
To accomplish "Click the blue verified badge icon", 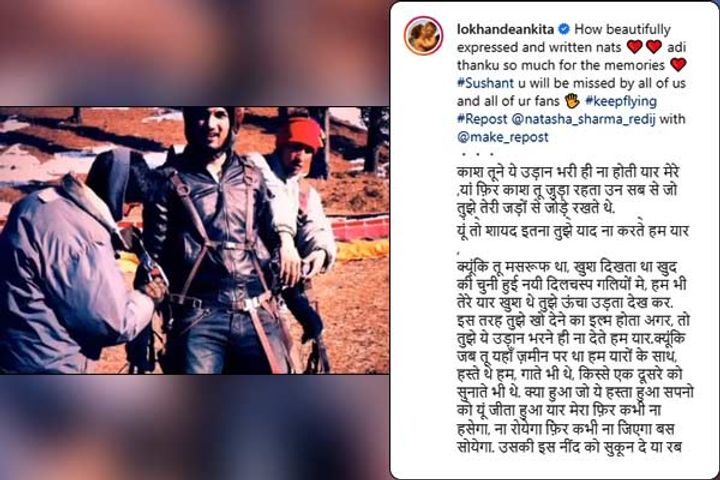I will (x=564, y=29).
